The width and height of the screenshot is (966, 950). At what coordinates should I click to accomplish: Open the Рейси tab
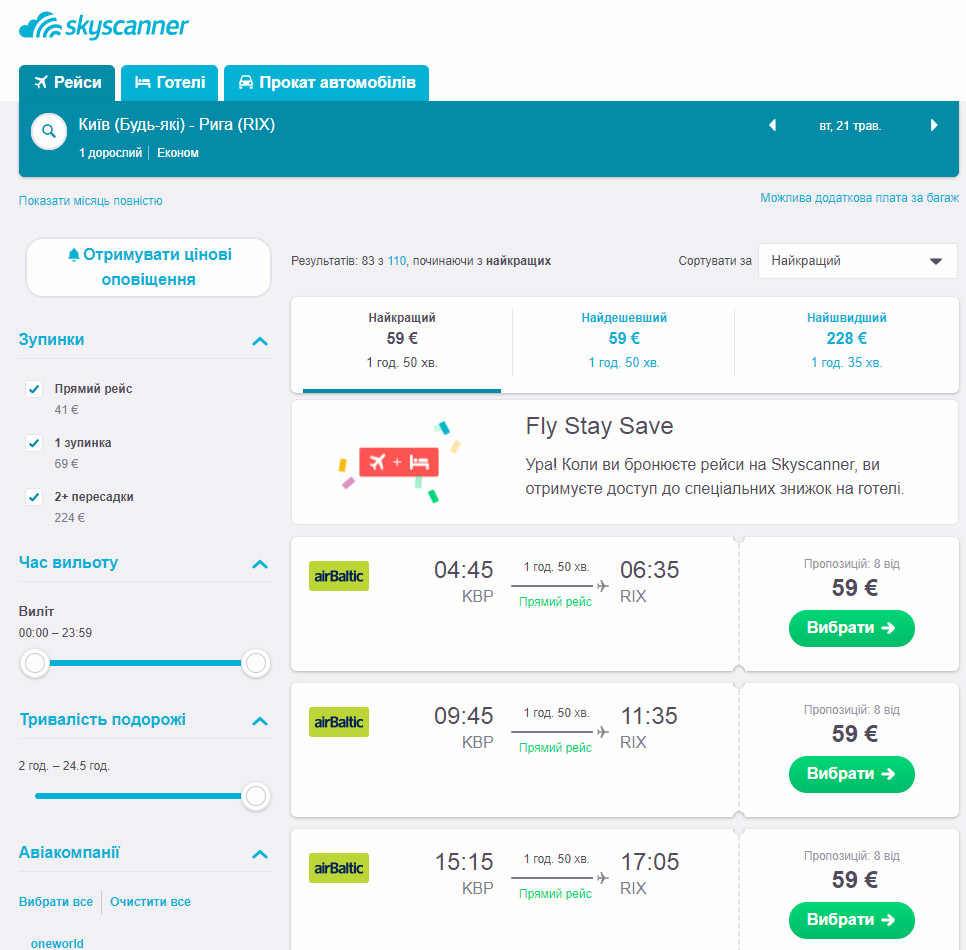tap(67, 83)
